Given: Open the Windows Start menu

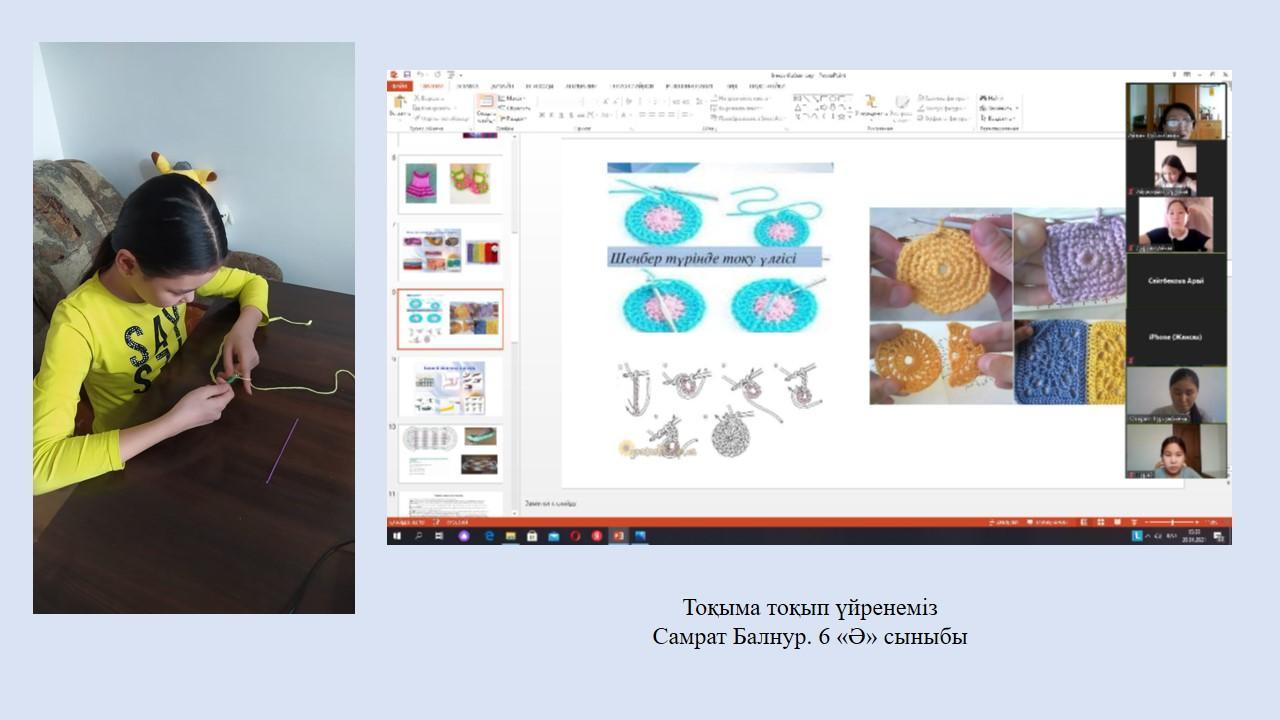Looking at the screenshot, I should 396,536.
